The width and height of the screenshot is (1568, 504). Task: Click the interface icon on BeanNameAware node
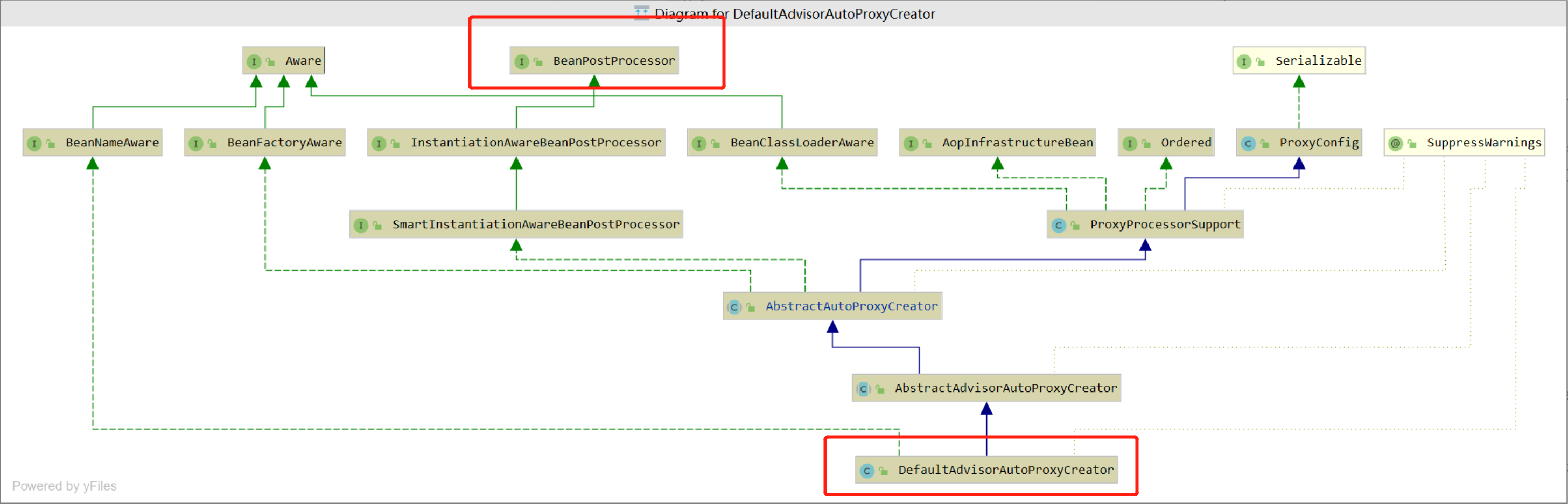(34, 144)
